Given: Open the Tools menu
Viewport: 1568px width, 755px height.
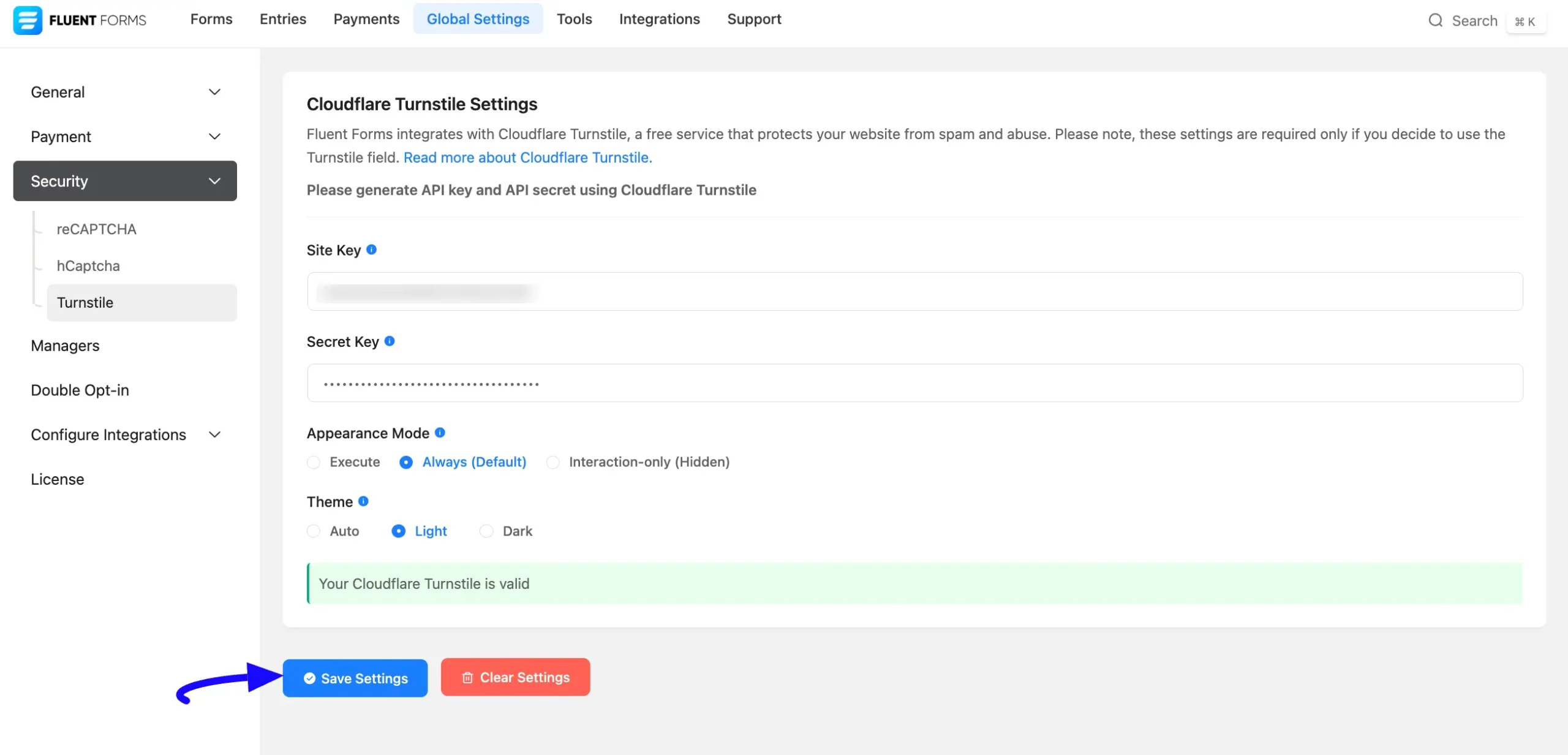Looking at the screenshot, I should pos(574,19).
